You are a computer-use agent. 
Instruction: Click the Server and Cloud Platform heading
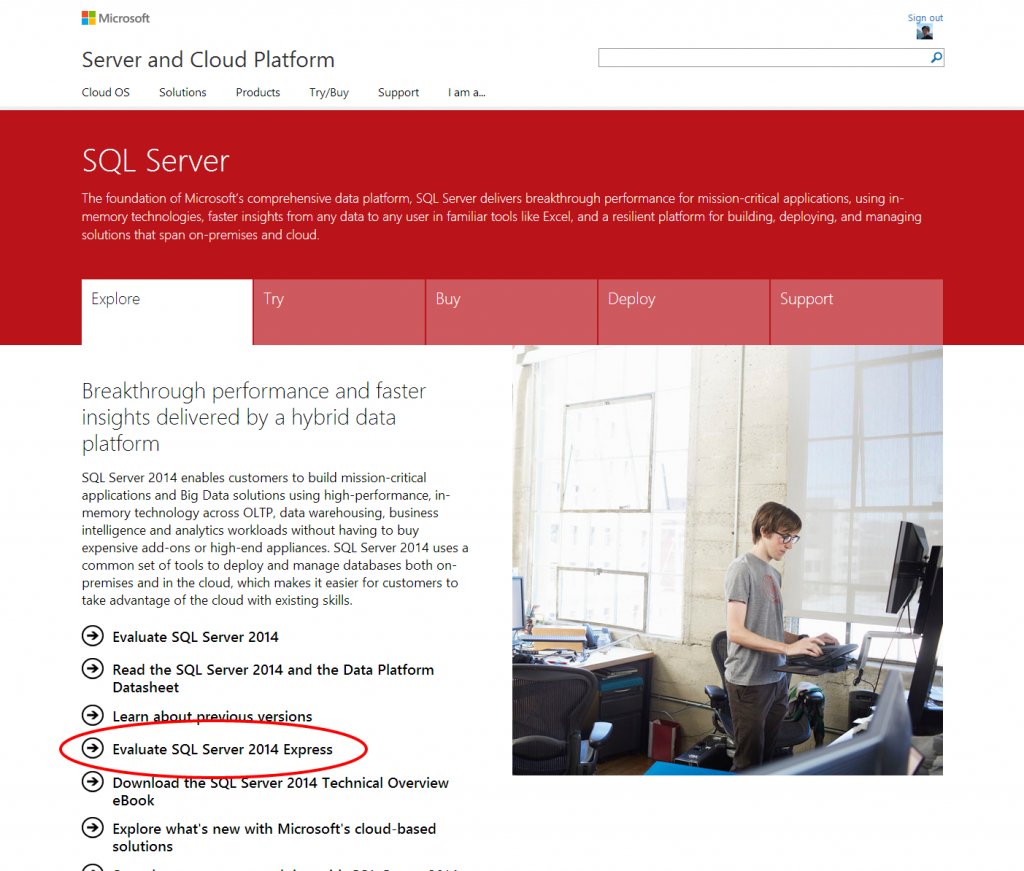coord(208,59)
